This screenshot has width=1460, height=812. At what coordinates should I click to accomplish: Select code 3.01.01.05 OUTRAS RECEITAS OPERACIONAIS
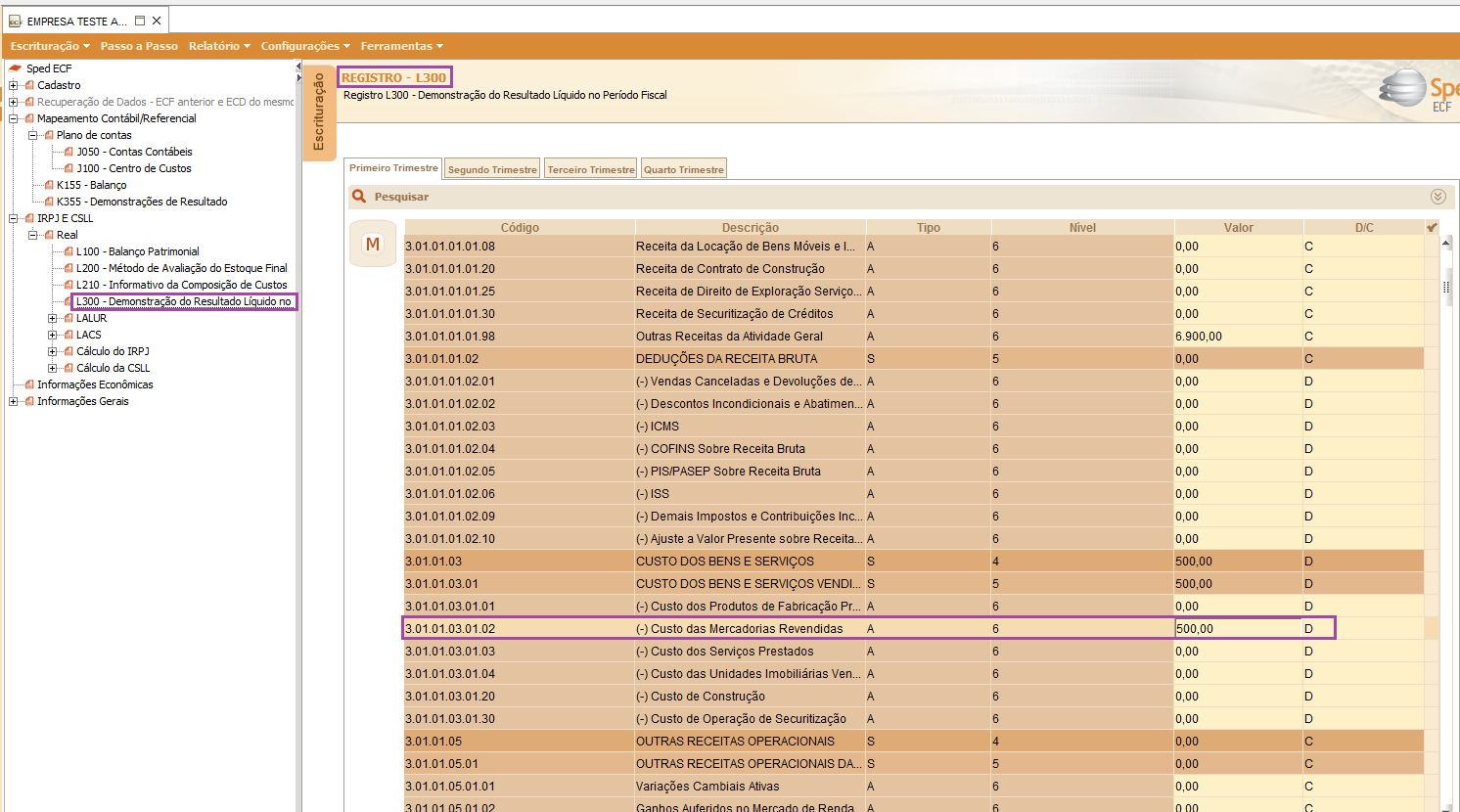pyautogui.click(x=433, y=742)
